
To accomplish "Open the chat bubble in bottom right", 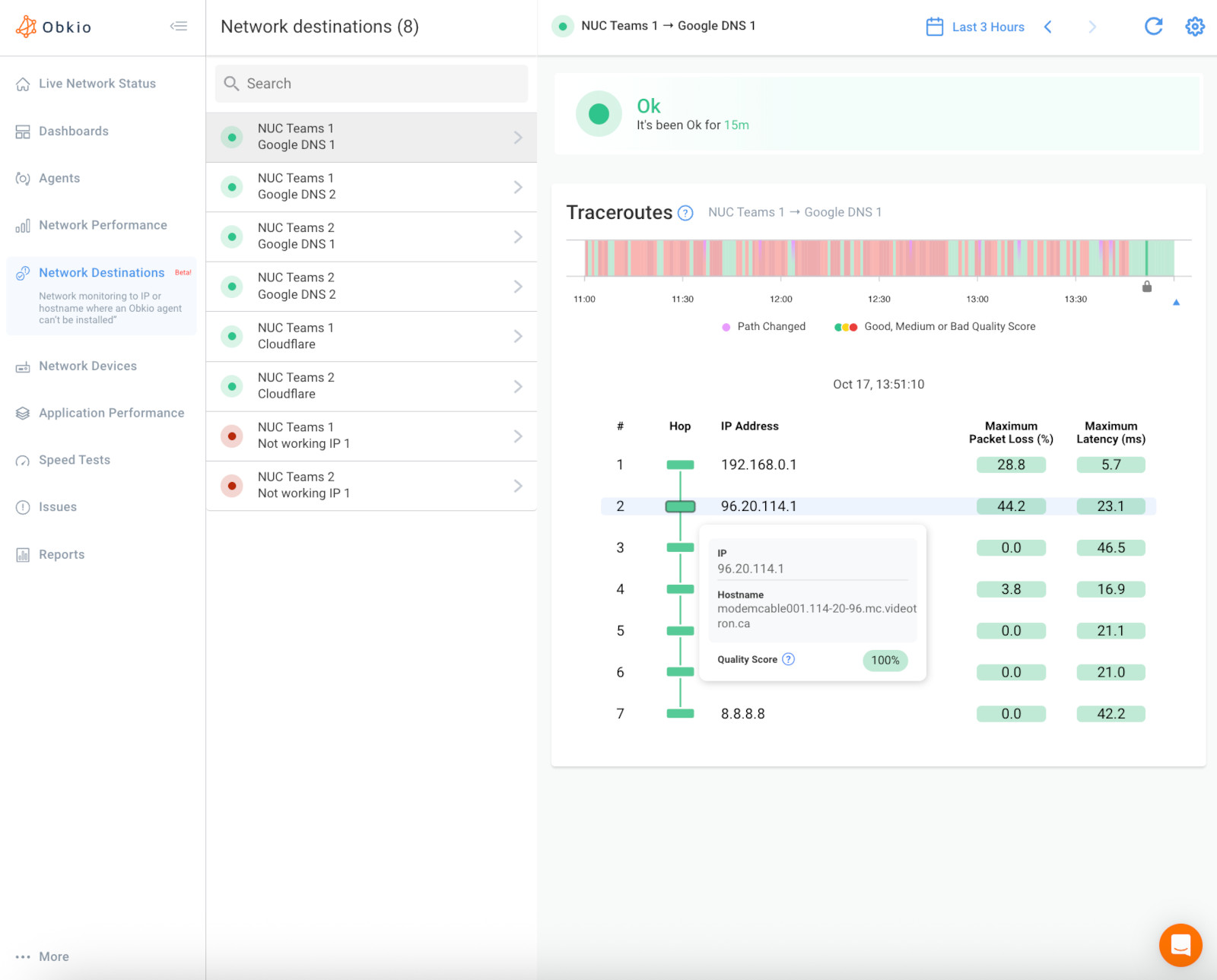I will coord(1180,945).
